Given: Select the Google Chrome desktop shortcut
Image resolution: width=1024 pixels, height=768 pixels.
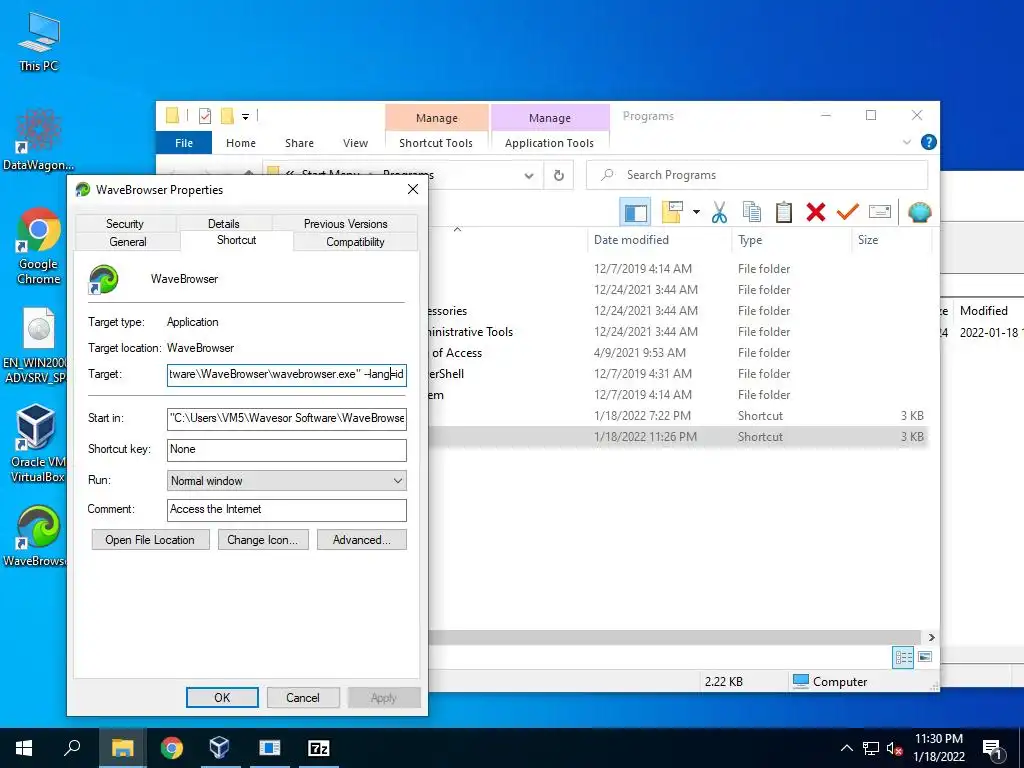Looking at the screenshot, I should tap(39, 247).
